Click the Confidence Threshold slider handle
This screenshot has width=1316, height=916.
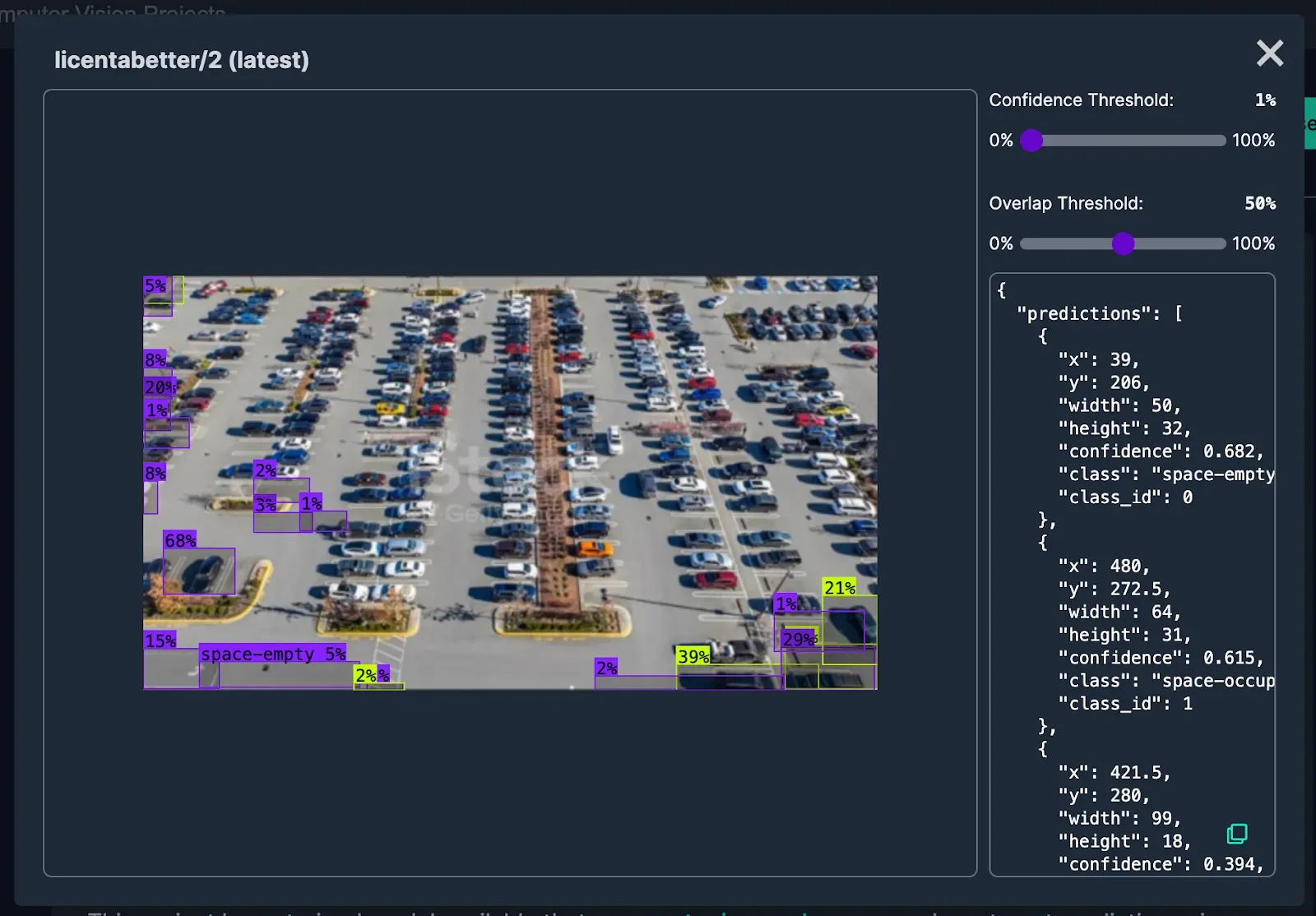(x=1031, y=141)
